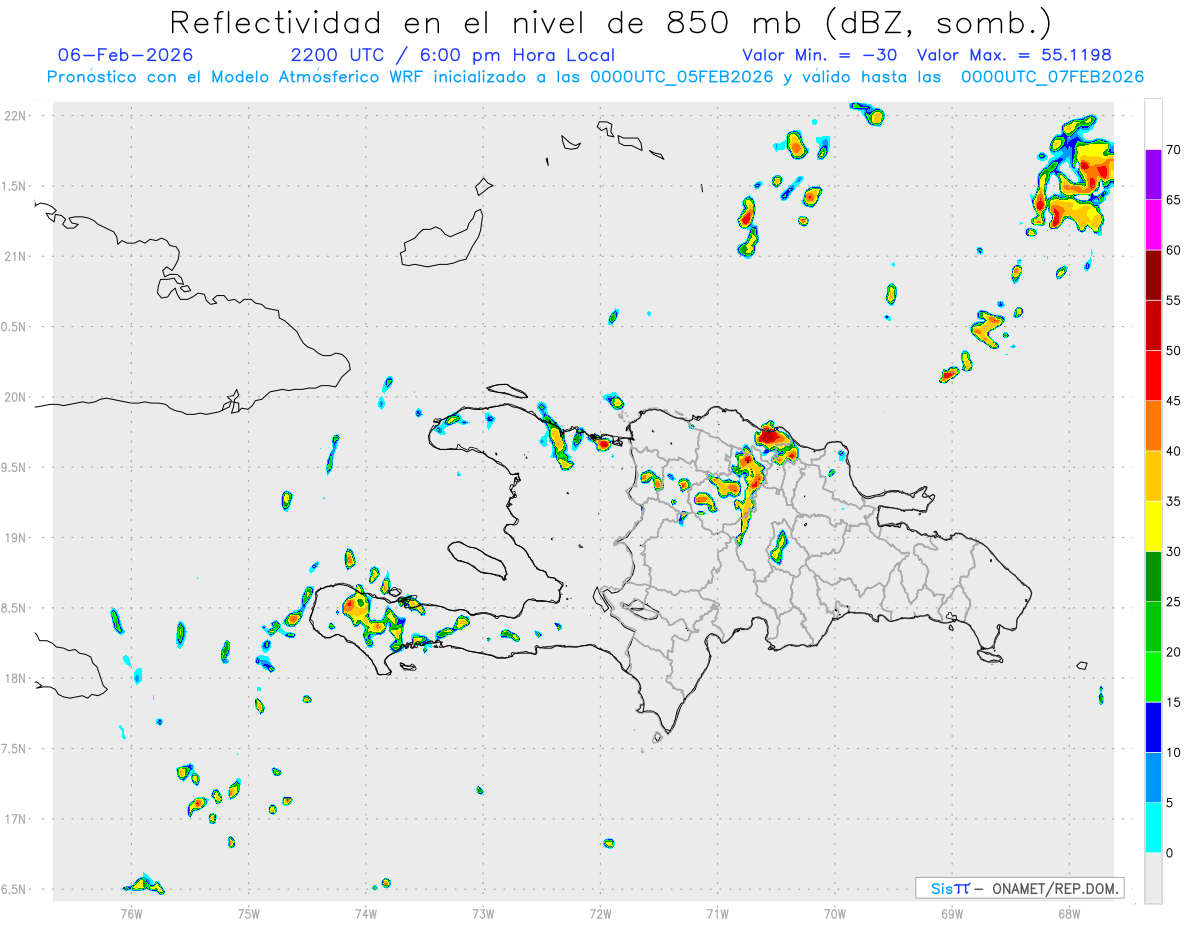Click the latitude axis label "22N"

tap(16, 116)
